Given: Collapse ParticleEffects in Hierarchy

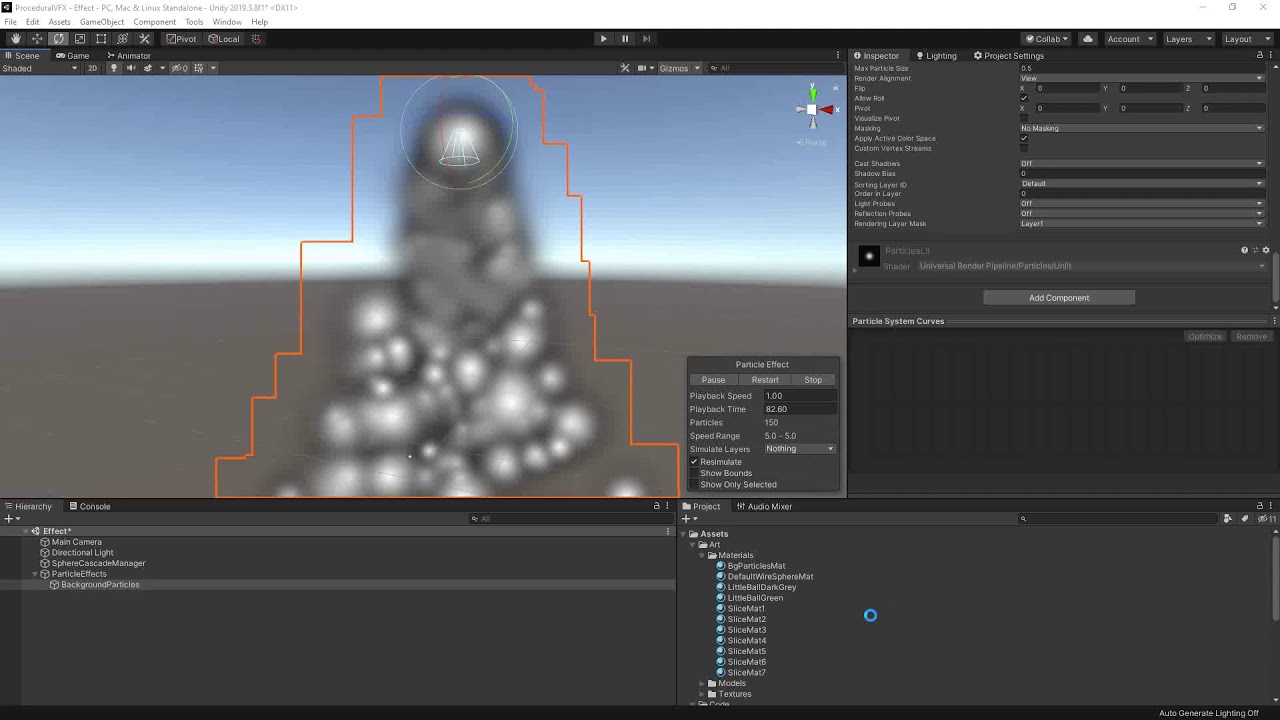Looking at the screenshot, I should [x=35, y=574].
